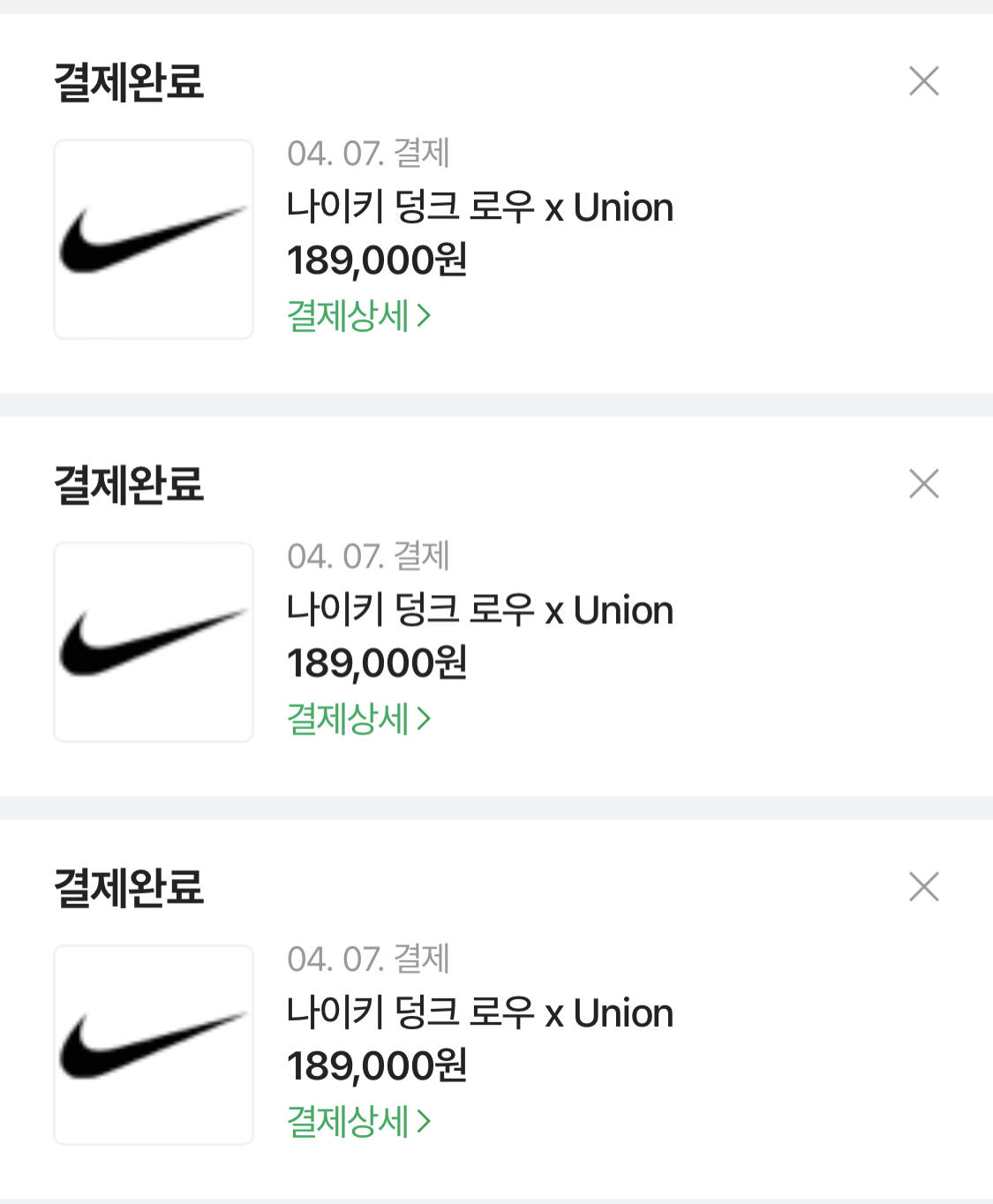This screenshot has width=993, height=1204.
Task: Click the 결제완료 heading of second card
Action: point(129,485)
